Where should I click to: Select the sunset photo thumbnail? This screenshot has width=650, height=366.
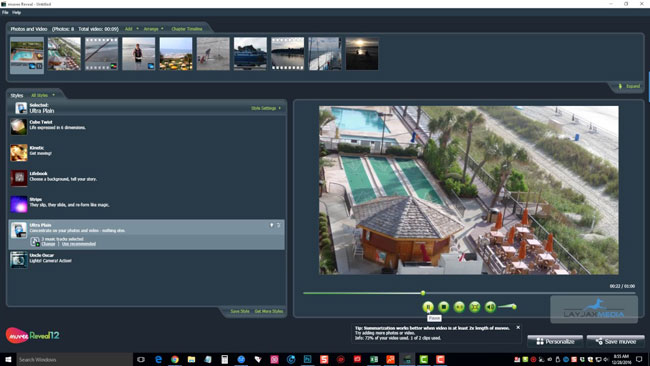(x=362, y=54)
